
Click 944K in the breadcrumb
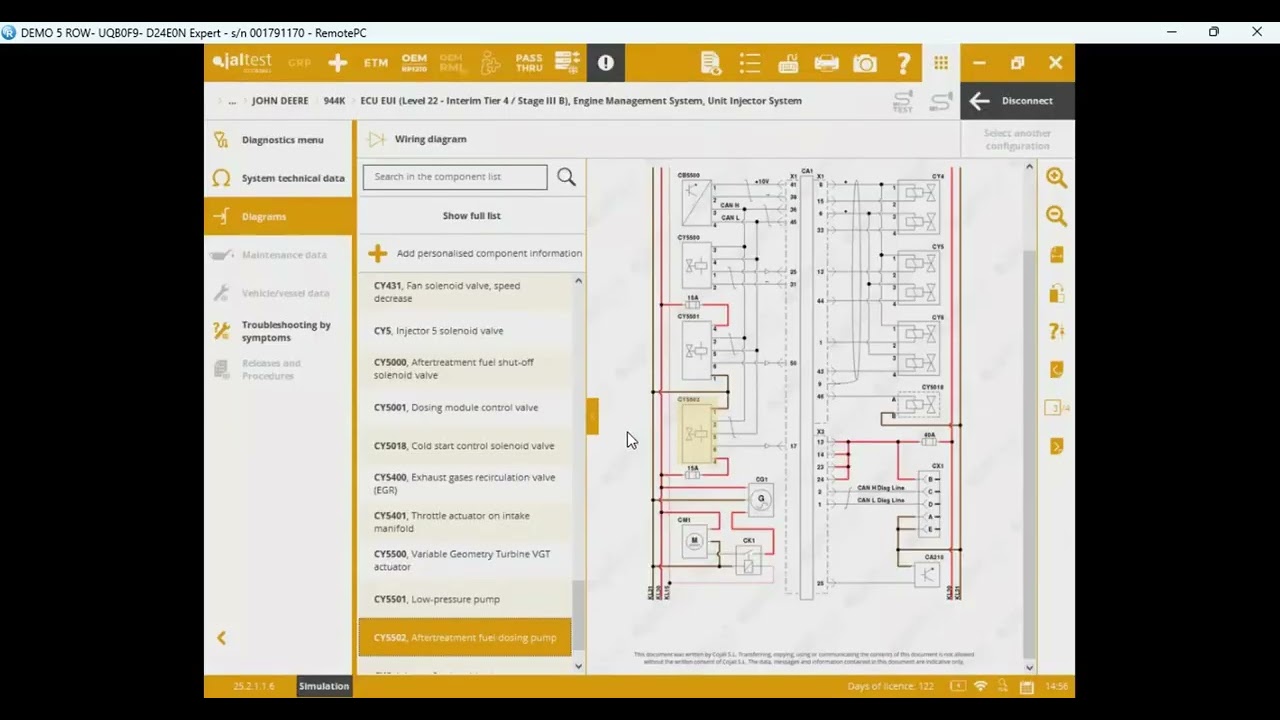334,101
